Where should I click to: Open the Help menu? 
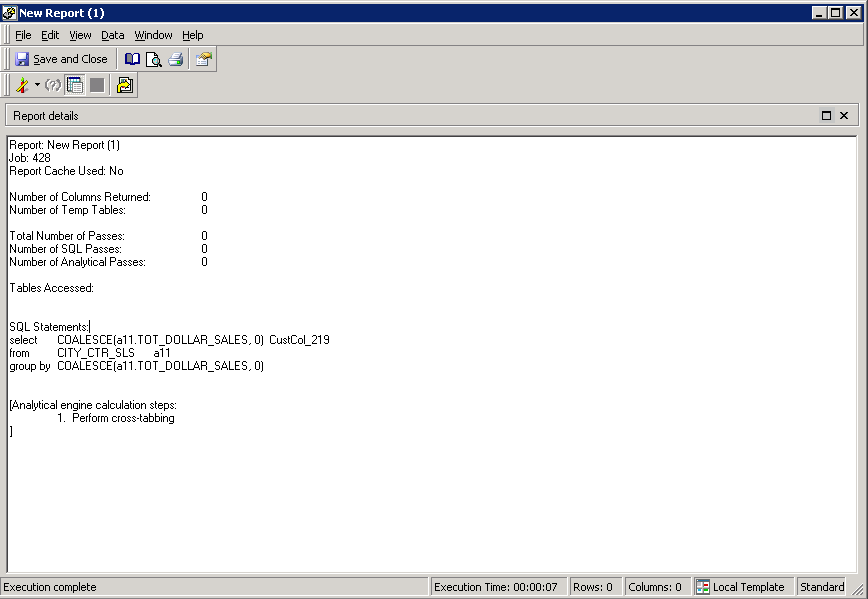tap(192, 35)
